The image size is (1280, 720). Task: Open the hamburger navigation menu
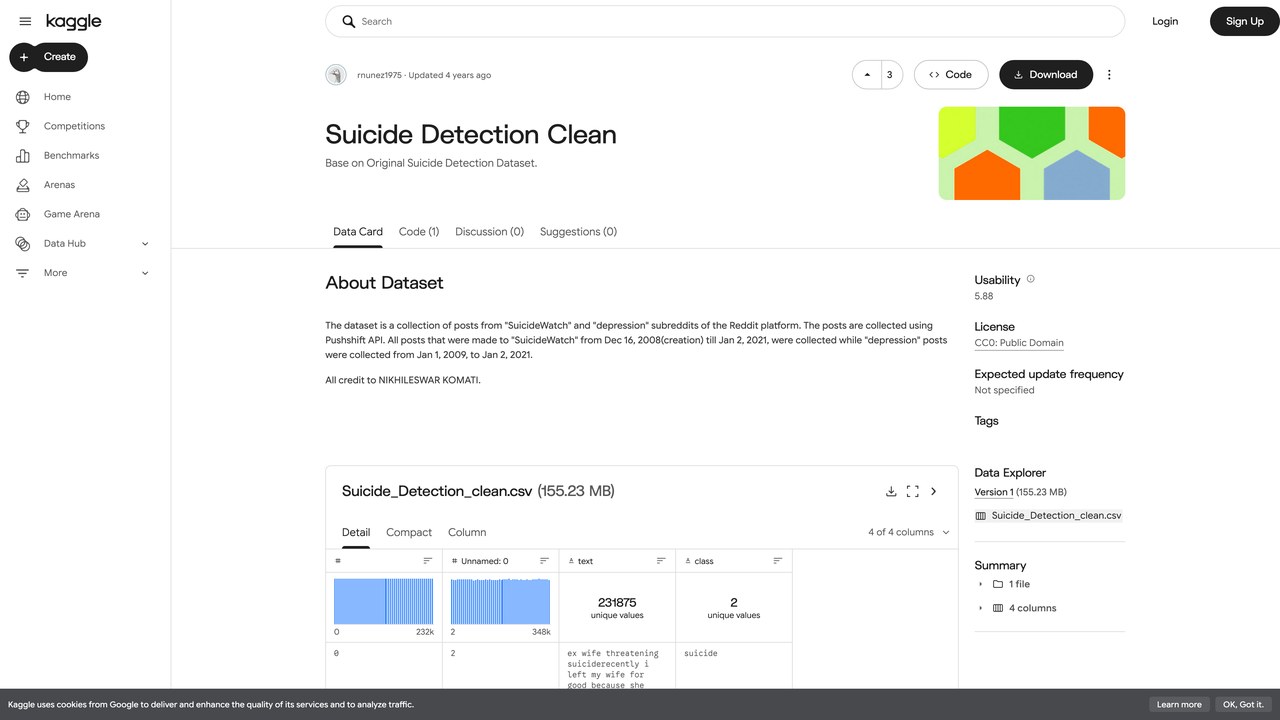coord(25,21)
